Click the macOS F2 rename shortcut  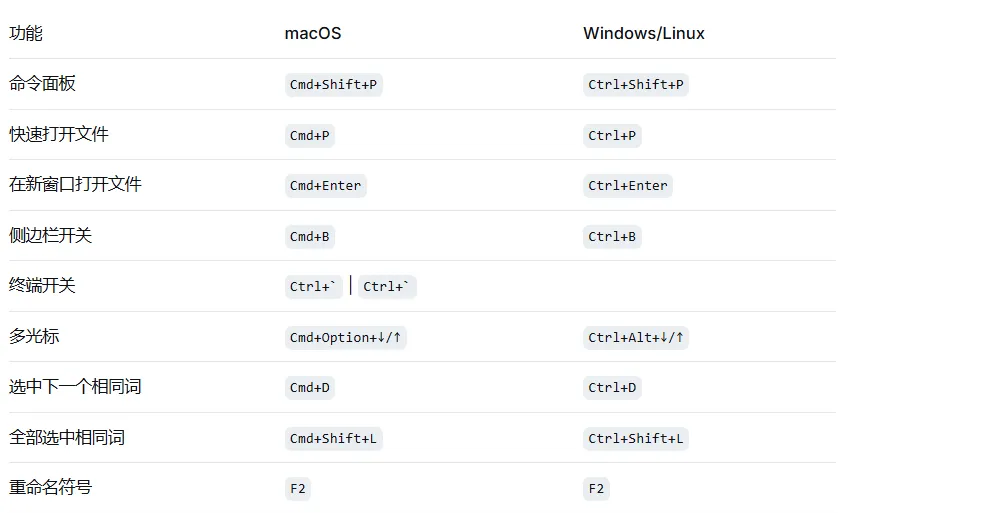coord(297,489)
